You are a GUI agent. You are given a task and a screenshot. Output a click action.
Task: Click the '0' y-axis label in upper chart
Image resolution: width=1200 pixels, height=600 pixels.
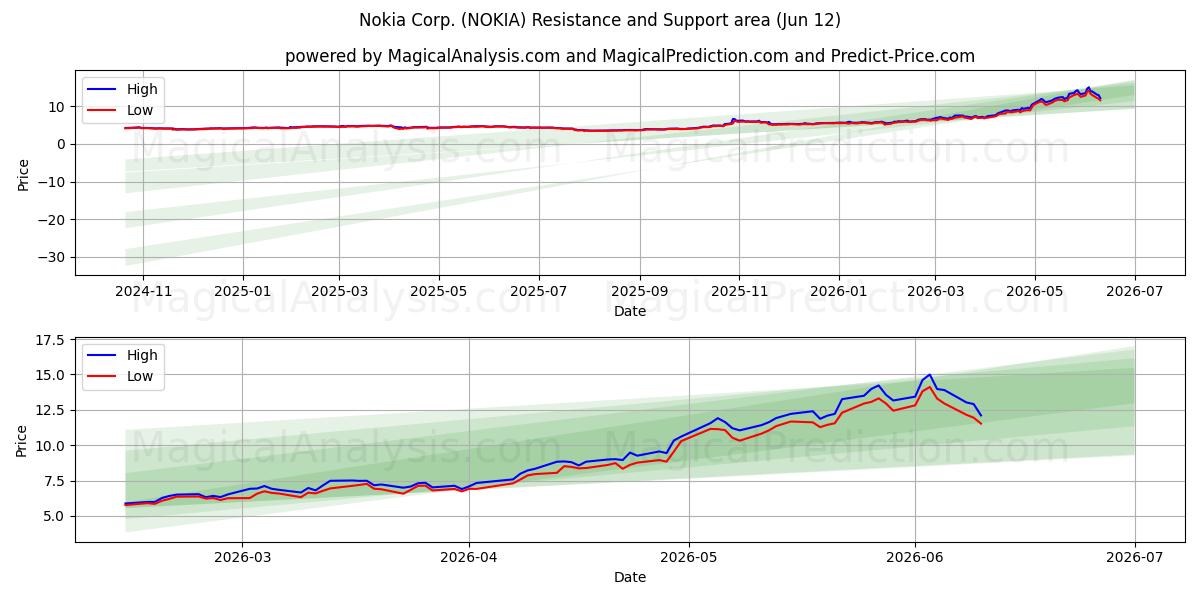coord(63,144)
